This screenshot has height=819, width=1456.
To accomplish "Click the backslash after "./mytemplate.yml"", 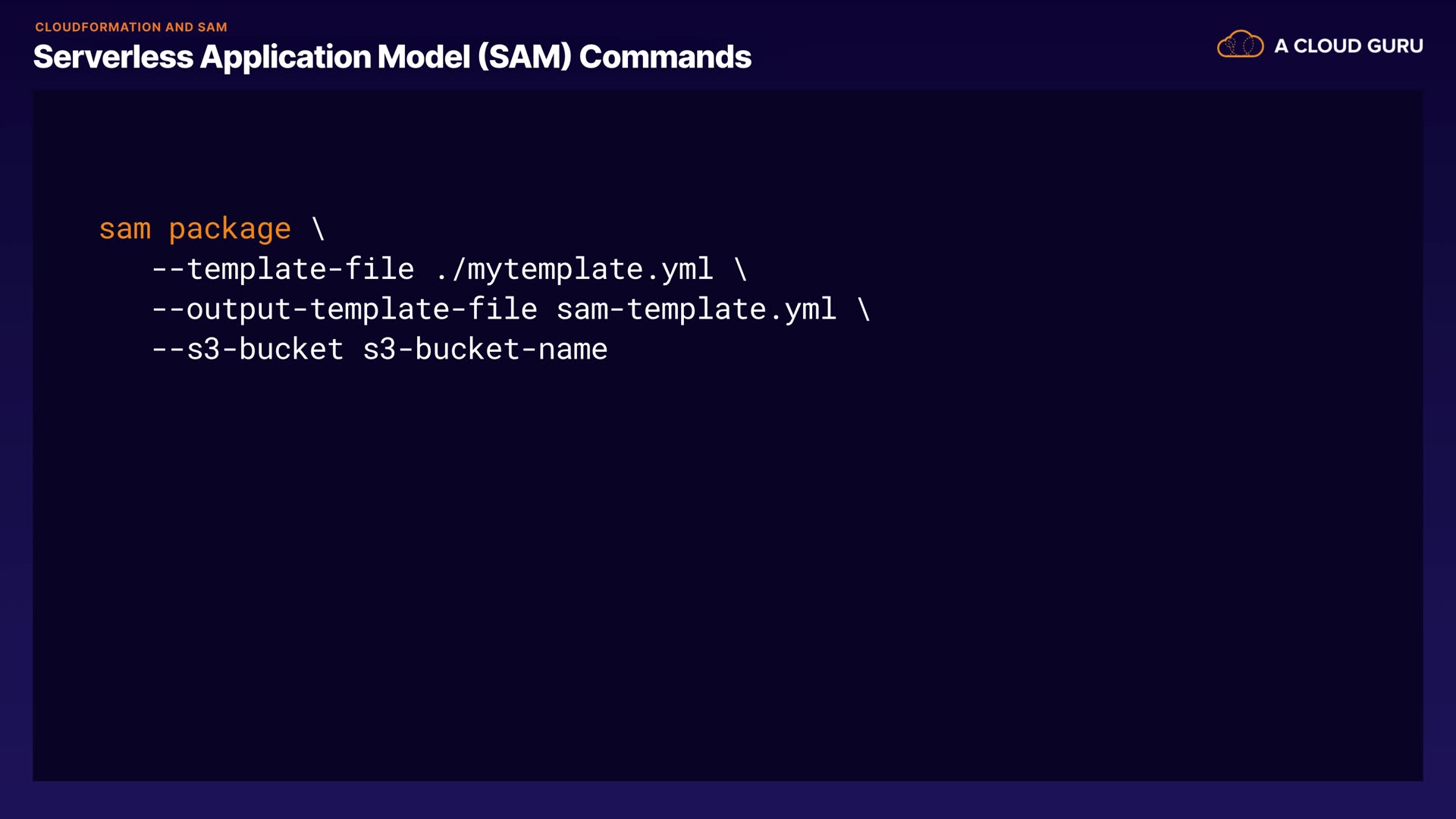I will pyautogui.click(x=741, y=269).
